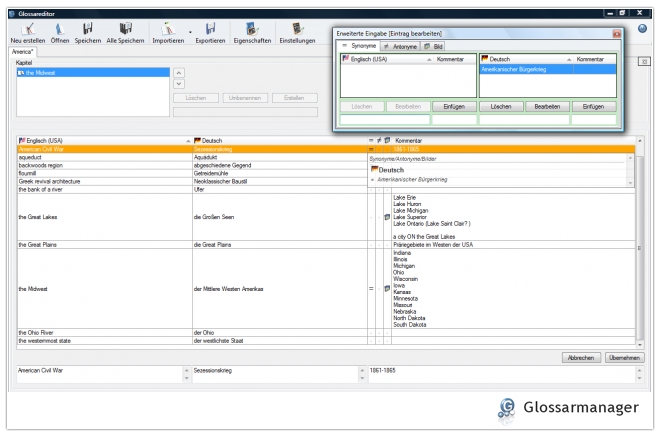Select the Amerikanischer Bürgerkrieg synonym entry
The width and height of the screenshot is (660, 436).
tap(512, 70)
